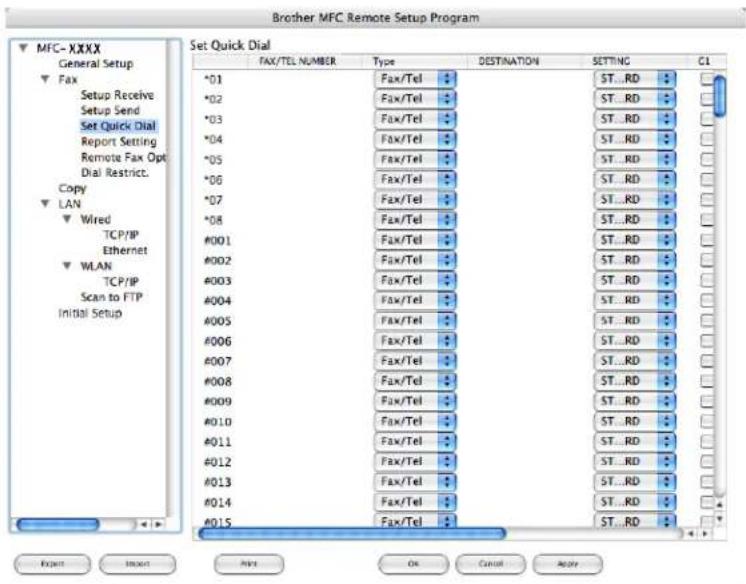The height and width of the screenshot is (584, 746).
Task: Click the Cancel button
Action: 491,564
